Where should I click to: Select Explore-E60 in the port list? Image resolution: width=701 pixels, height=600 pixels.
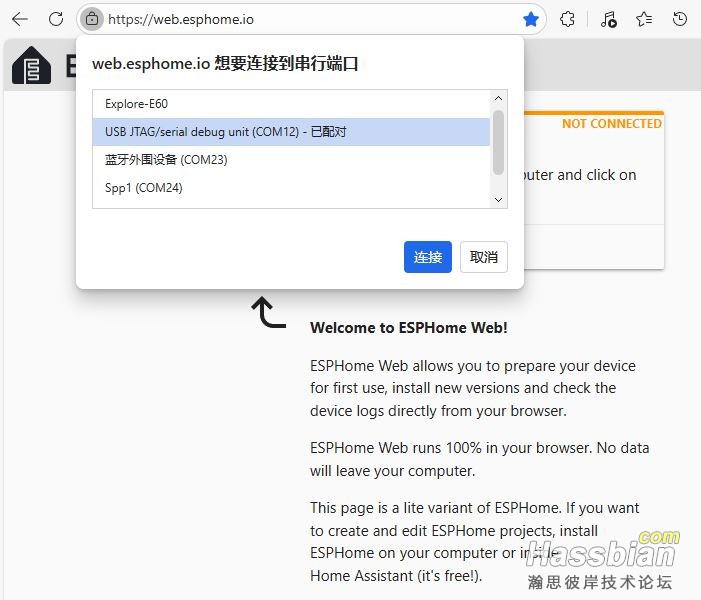291,104
